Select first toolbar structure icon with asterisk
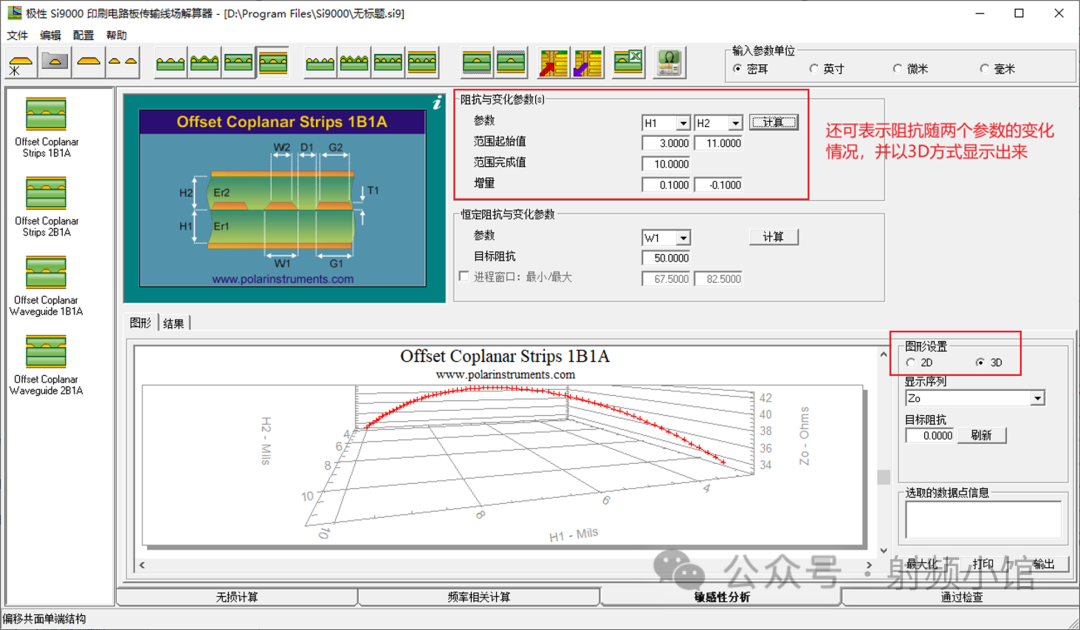This screenshot has height=630, width=1080. (20, 63)
